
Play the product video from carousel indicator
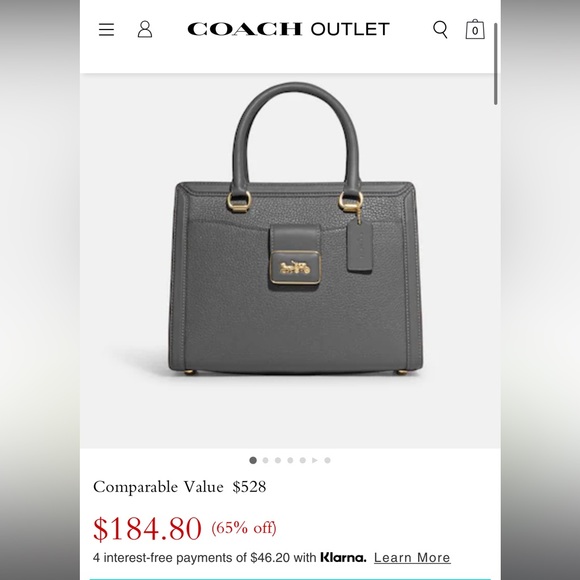(315, 460)
